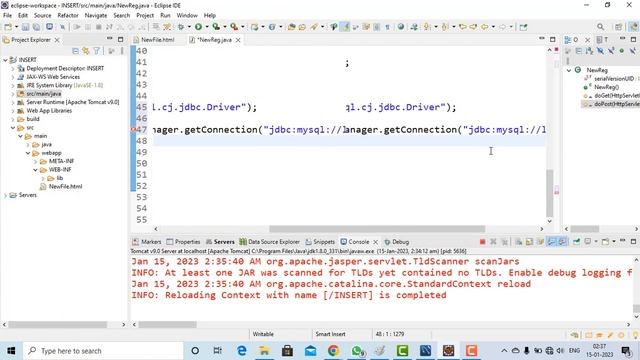Click the Pin Editor toolbar icon
The image size is (640, 360).
click(x=523, y=27)
